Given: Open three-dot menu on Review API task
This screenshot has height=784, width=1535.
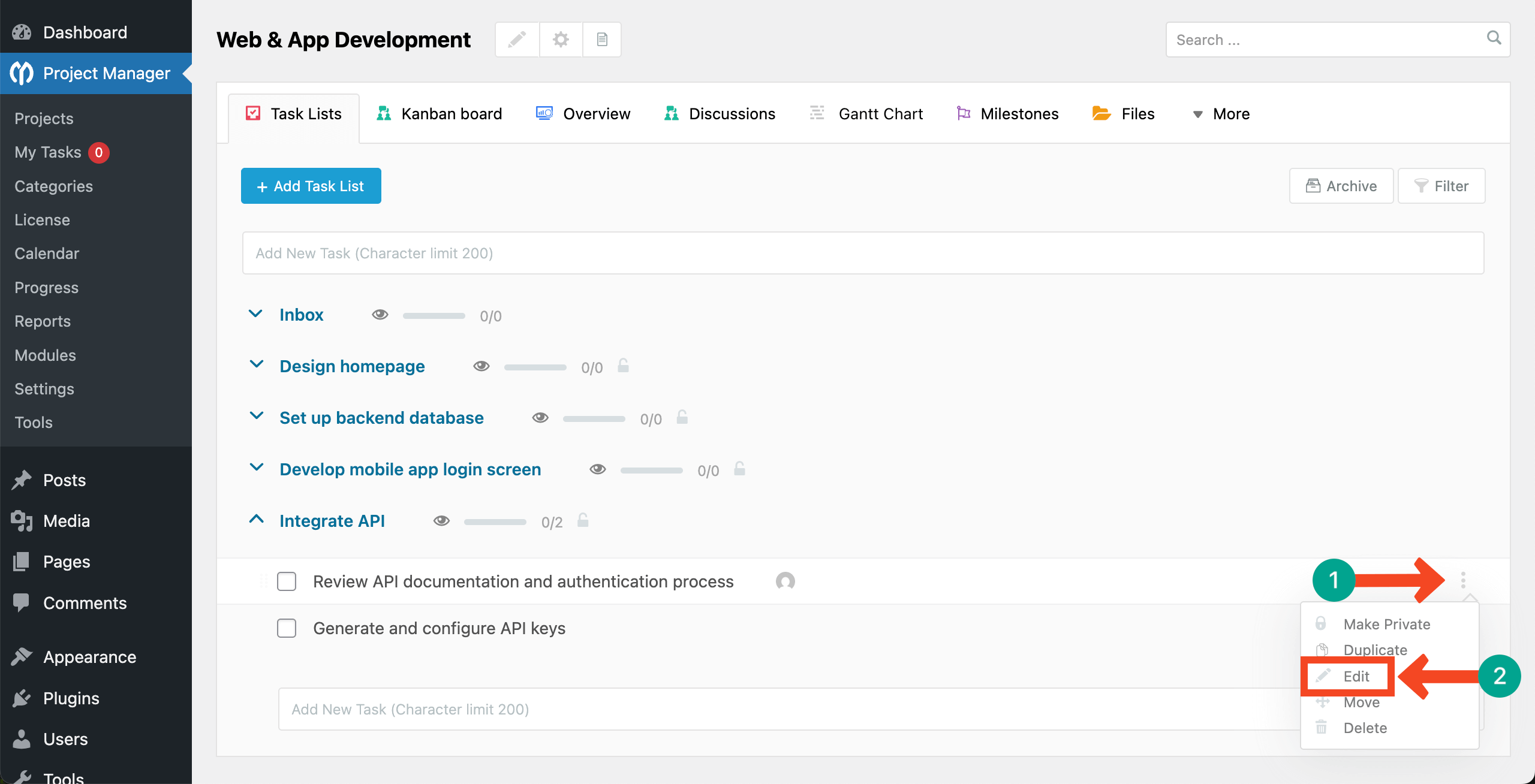Looking at the screenshot, I should coord(1463,580).
